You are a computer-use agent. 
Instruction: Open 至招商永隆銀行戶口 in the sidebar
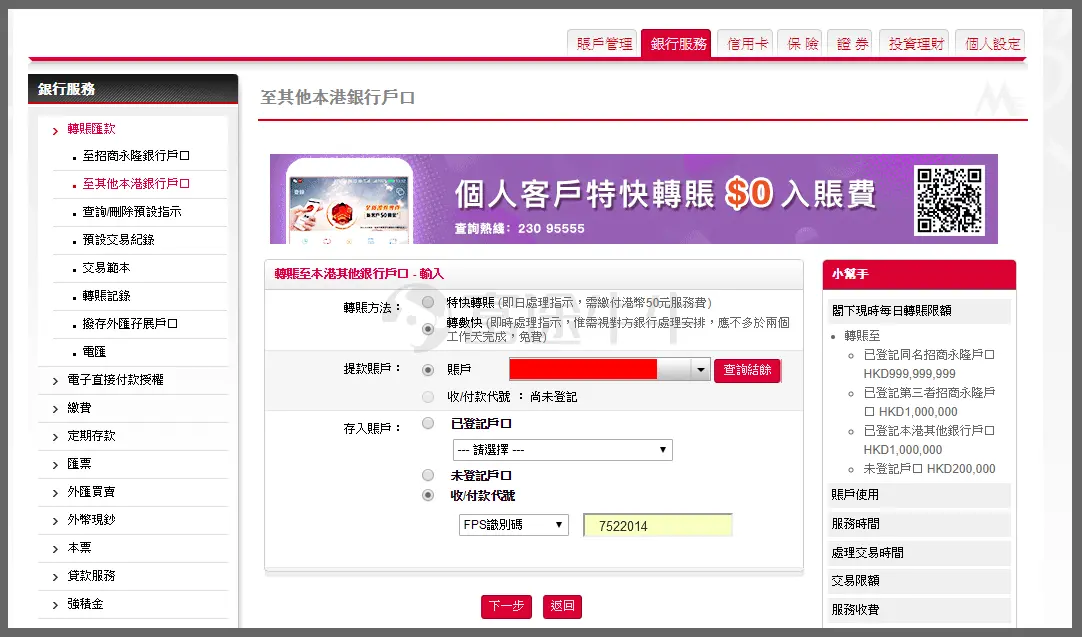pos(136,156)
